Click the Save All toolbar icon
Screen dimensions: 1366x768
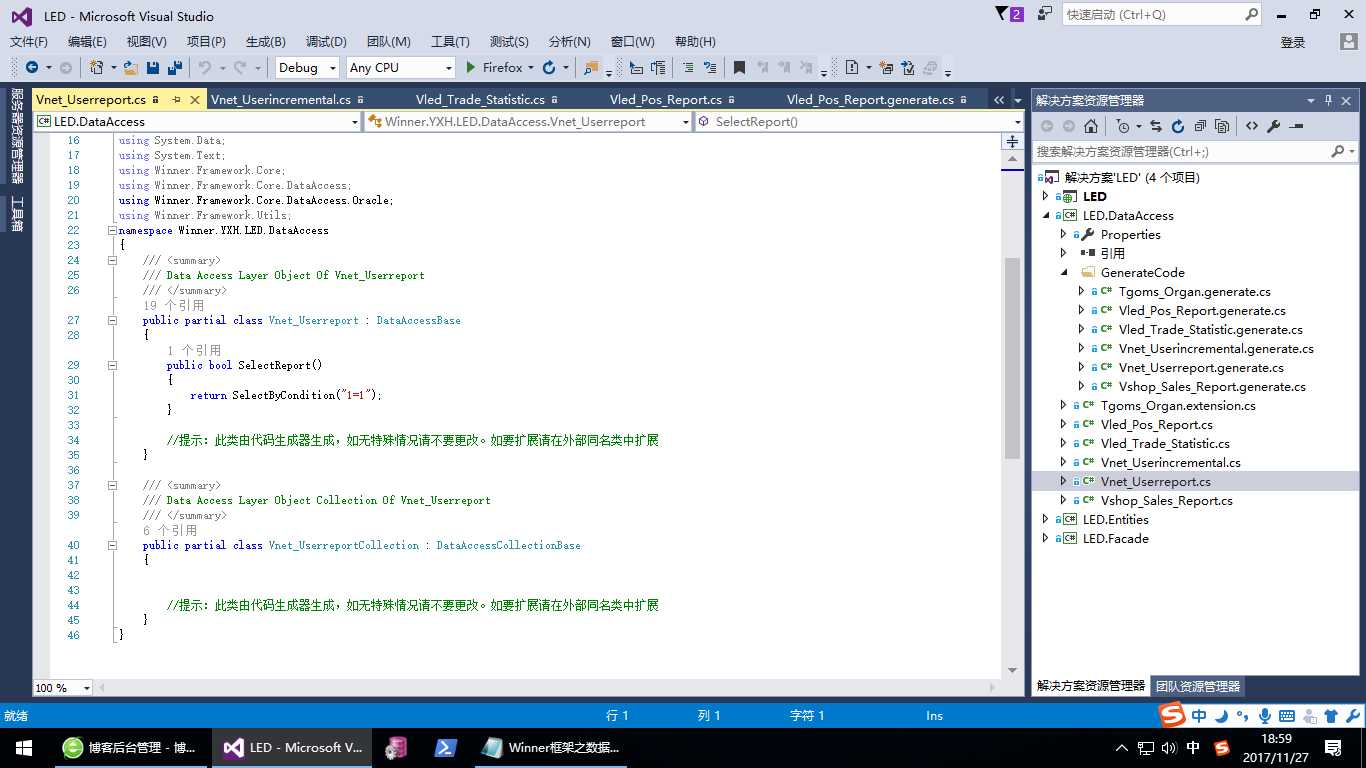click(x=175, y=68)
